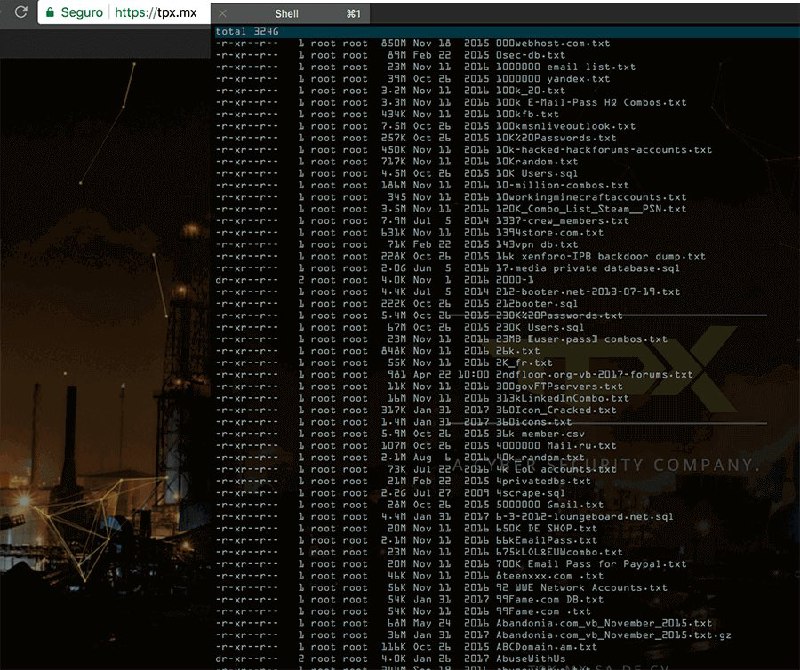The image size is (800, 670).
Task: Select "16k xenforo-IPB backdoor dump.txt"
Action: (601, 256)
